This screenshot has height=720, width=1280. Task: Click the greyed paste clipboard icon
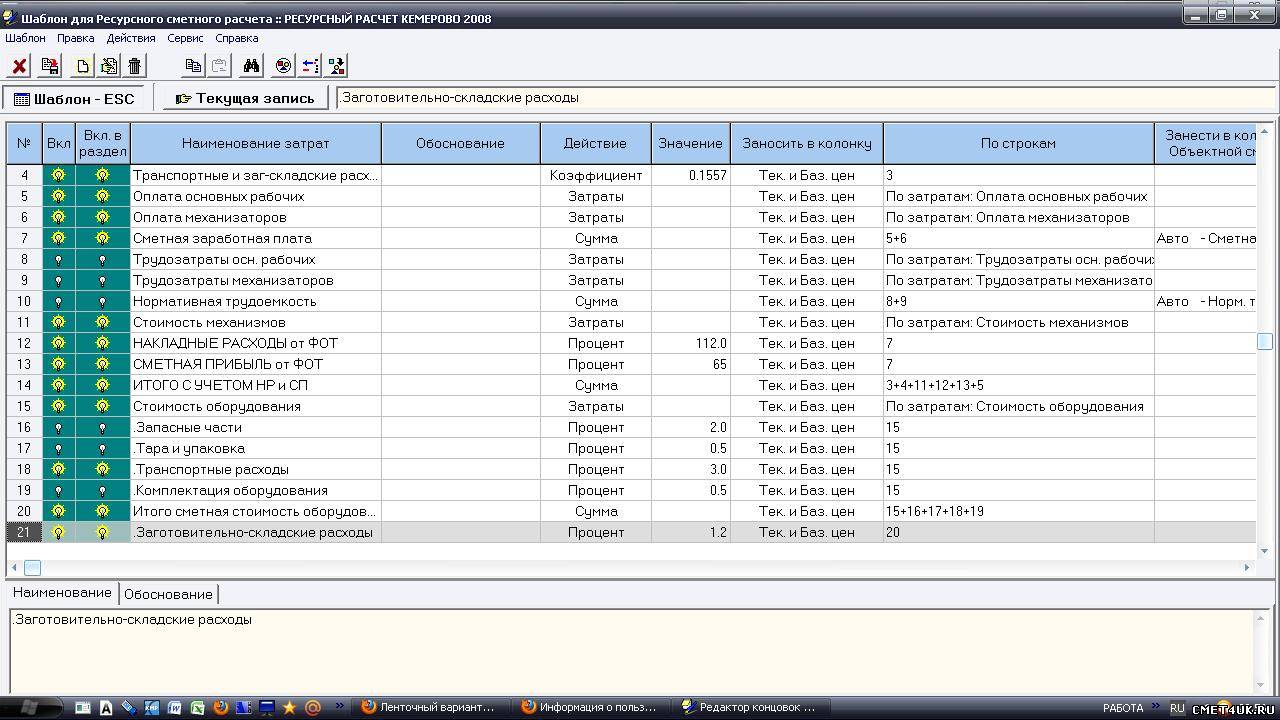[x=220, y=66]
